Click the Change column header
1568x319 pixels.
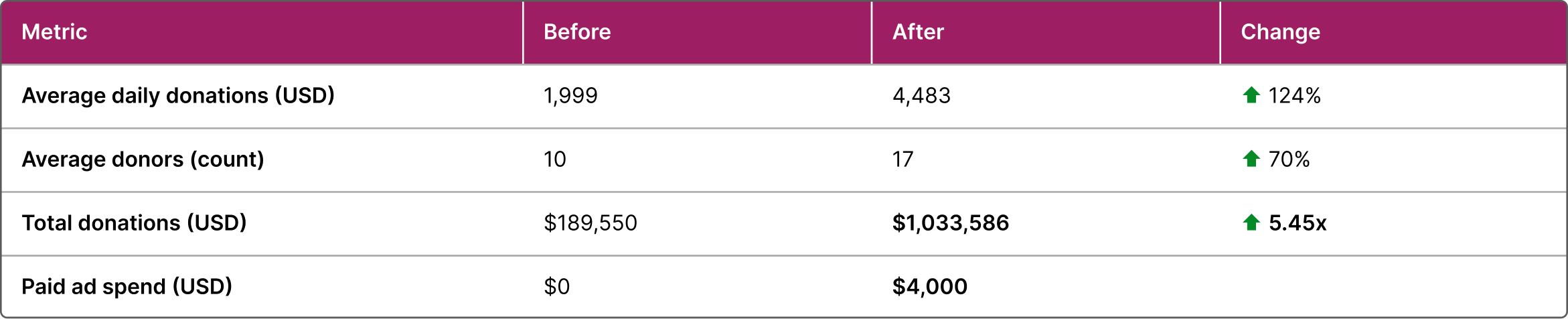click(1280, 31)
